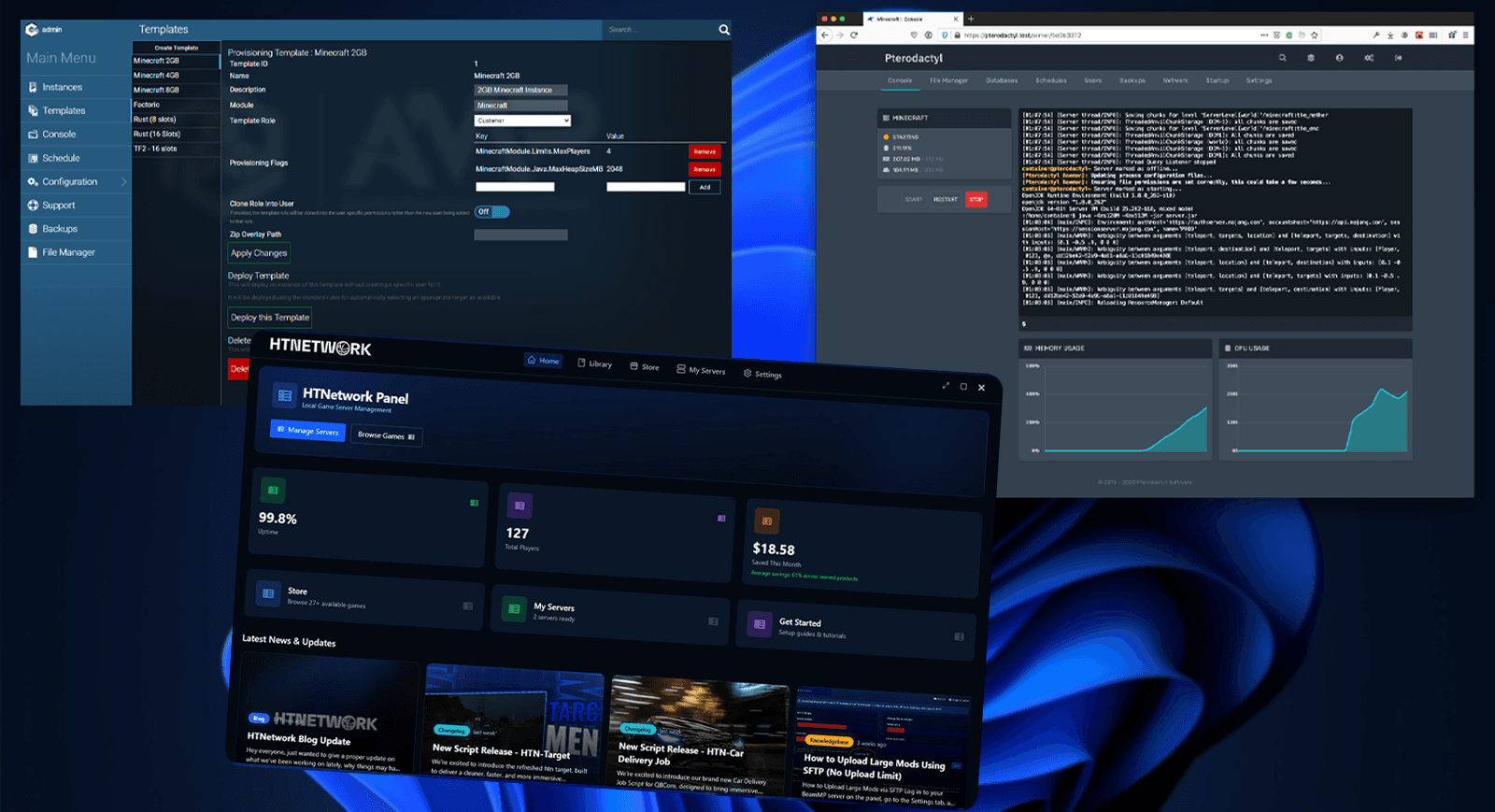1495x812 pixels.
Task: Click the browser downloads arrow icon
Action: click(x=1390, y=36)
